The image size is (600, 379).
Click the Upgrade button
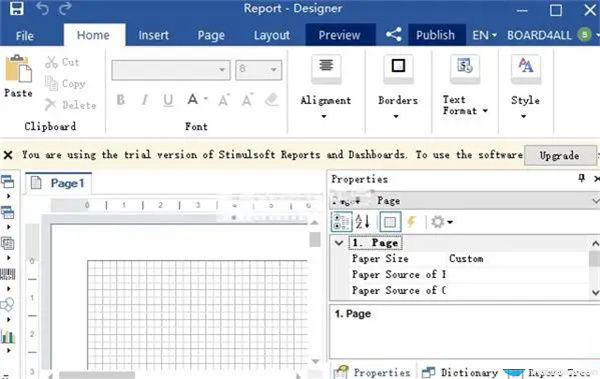(x=559, y=155)
